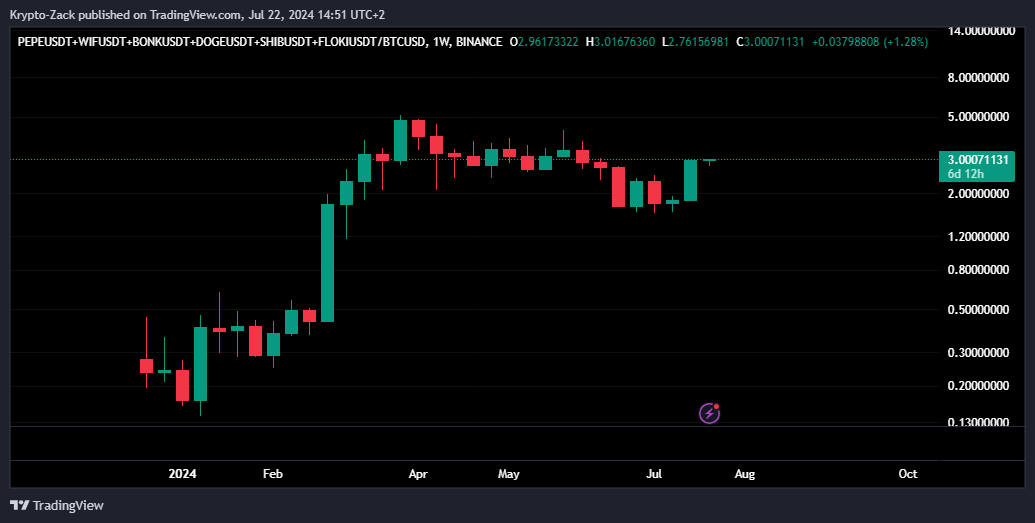
Task: Click the Apr label on time axis
Action: (418, 473)
